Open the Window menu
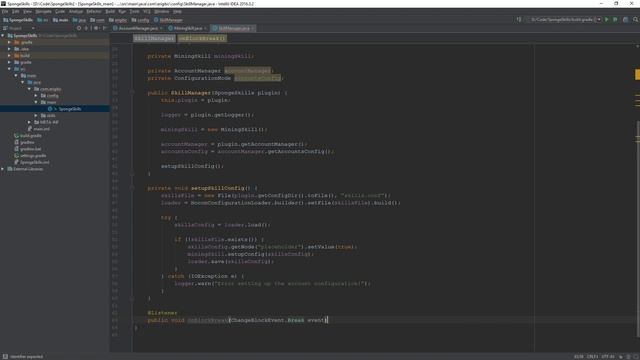Viewport: 640px width, 360px height. [162, 11]
